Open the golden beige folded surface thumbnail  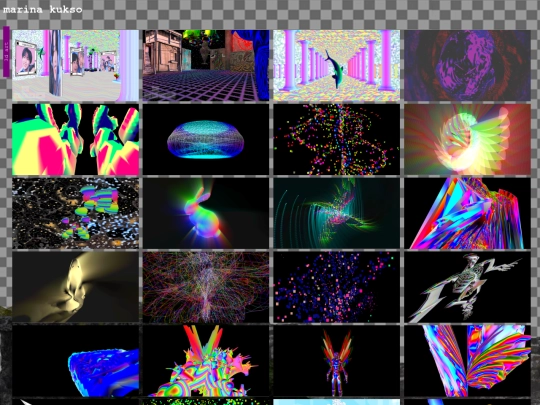75,287
